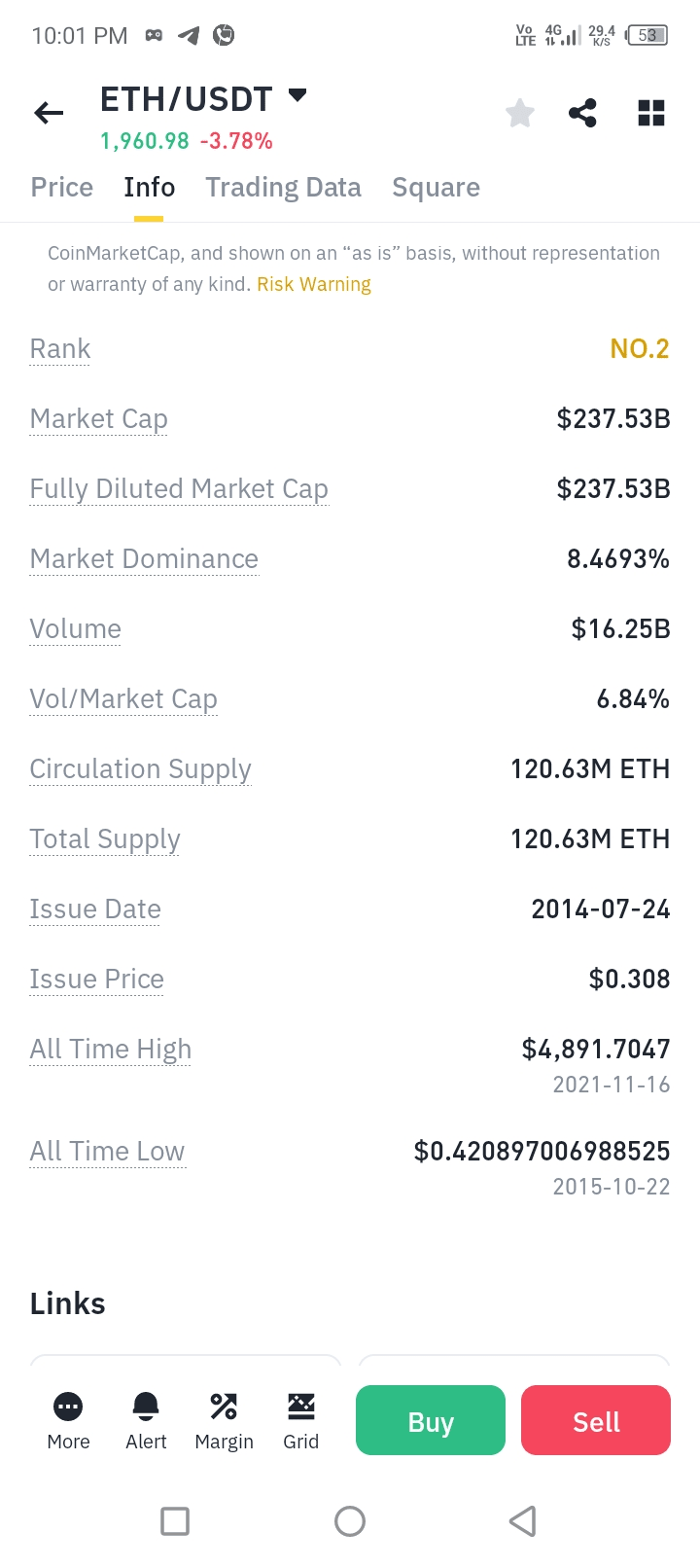Tap the back arrow icon
Screen dimensions: 700x1568
pos(49,114)
